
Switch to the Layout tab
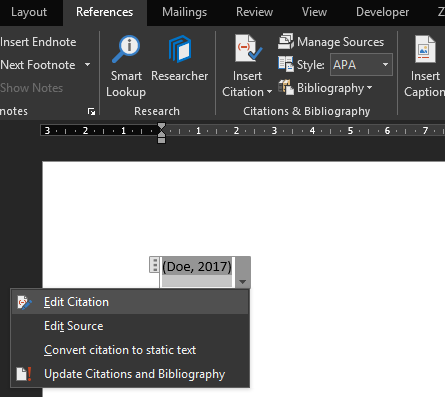pyautogui.click(x=29, y=12)
